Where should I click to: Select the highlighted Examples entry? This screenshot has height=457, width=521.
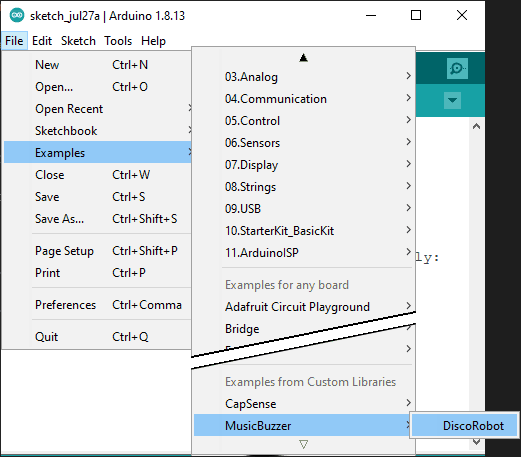[x=98, y=153]
